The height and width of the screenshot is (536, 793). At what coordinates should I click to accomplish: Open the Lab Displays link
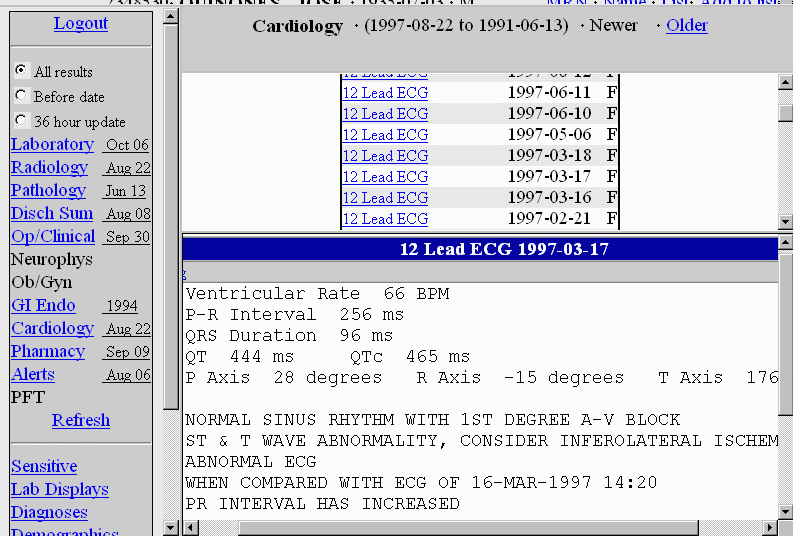(60, 489)
